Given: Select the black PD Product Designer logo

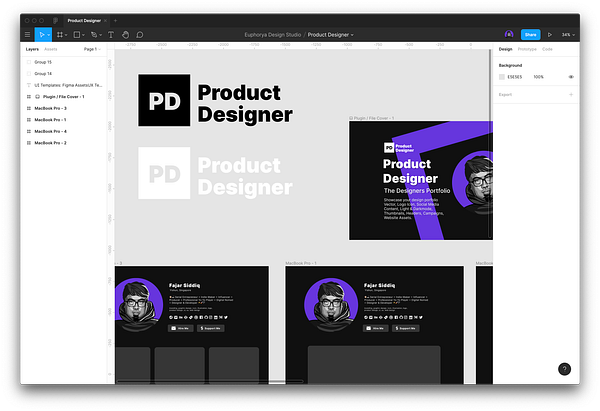Looking at the screenshot, I should click(215, 100).
